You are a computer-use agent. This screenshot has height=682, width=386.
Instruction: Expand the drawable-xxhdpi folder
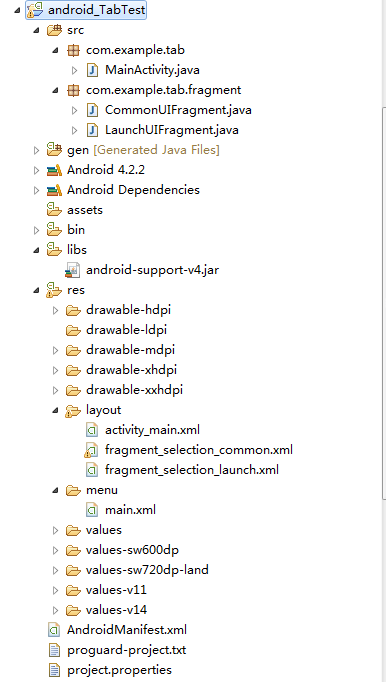point(55,390)
